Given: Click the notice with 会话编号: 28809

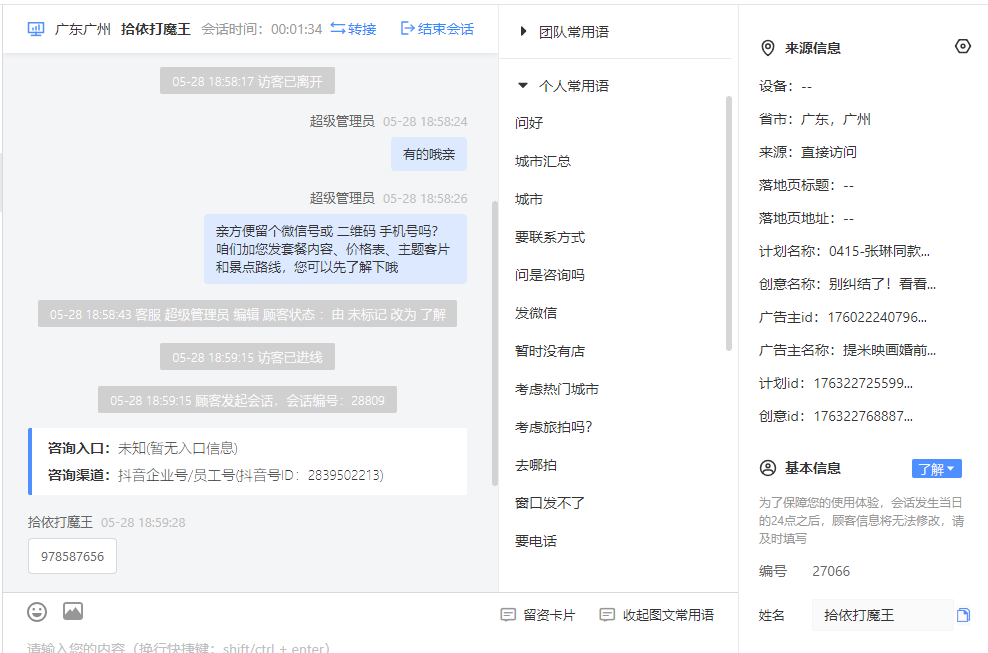Looking at the screenshot, I should (247, 400).
